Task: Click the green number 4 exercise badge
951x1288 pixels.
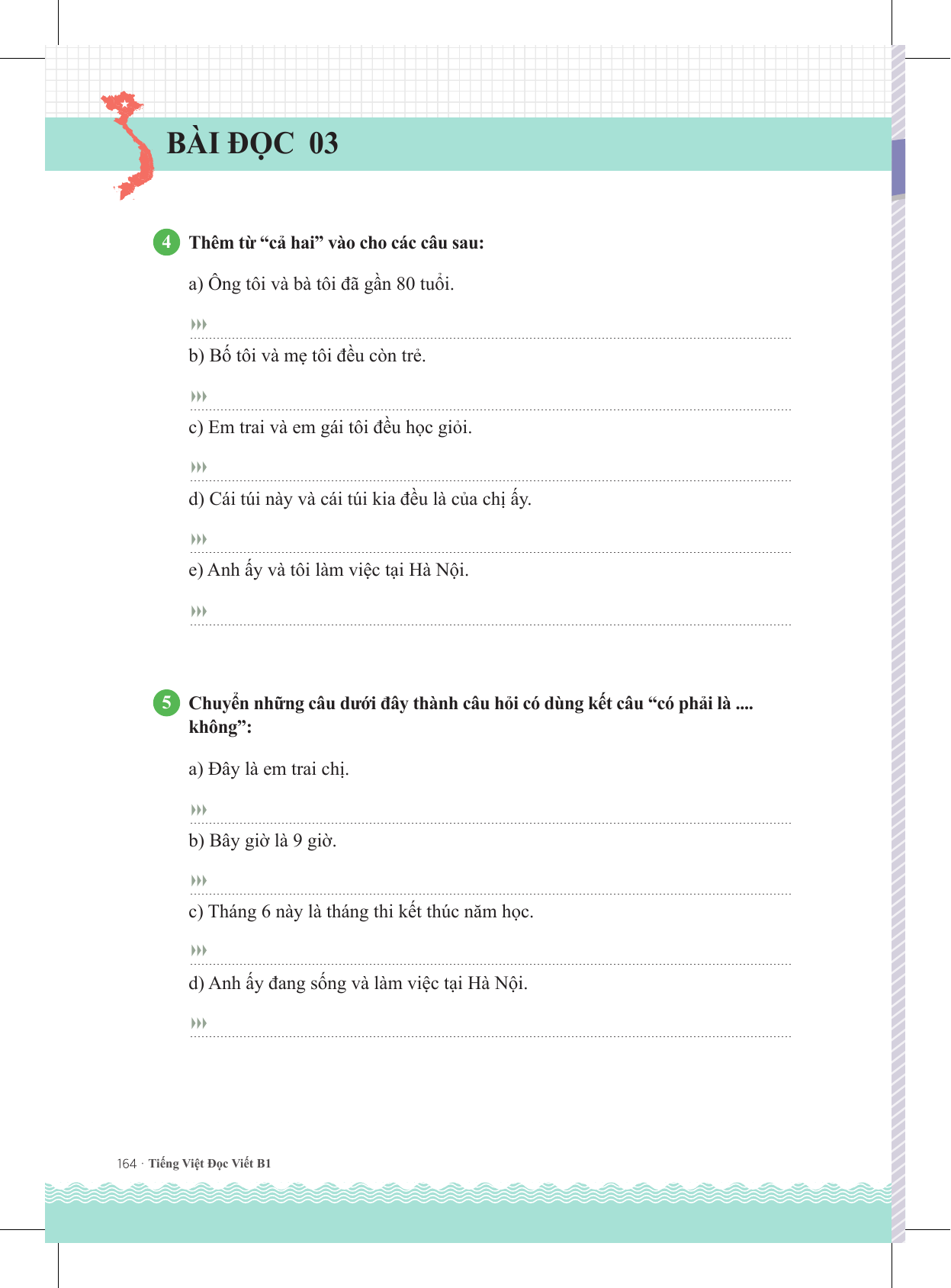Action: coord(166,243)
